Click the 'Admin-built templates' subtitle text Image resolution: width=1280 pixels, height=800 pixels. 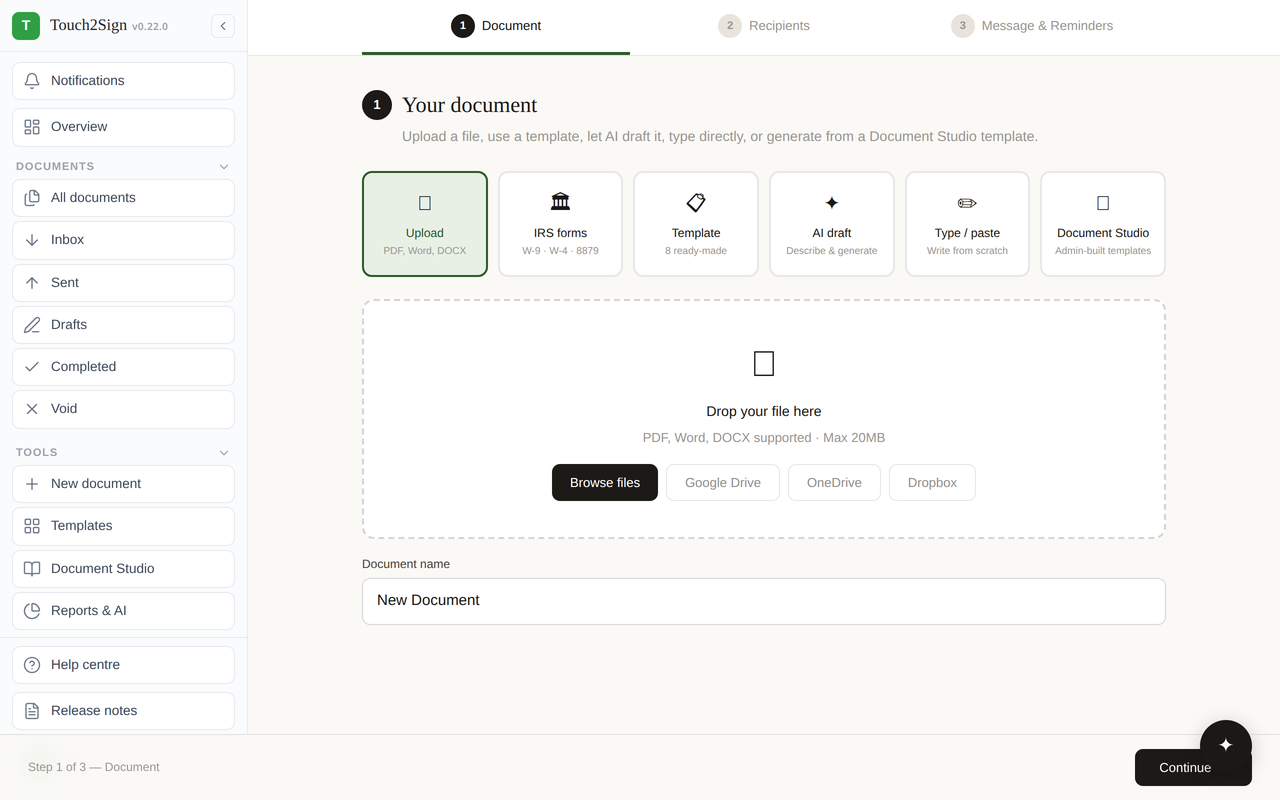click(1103, 251)
